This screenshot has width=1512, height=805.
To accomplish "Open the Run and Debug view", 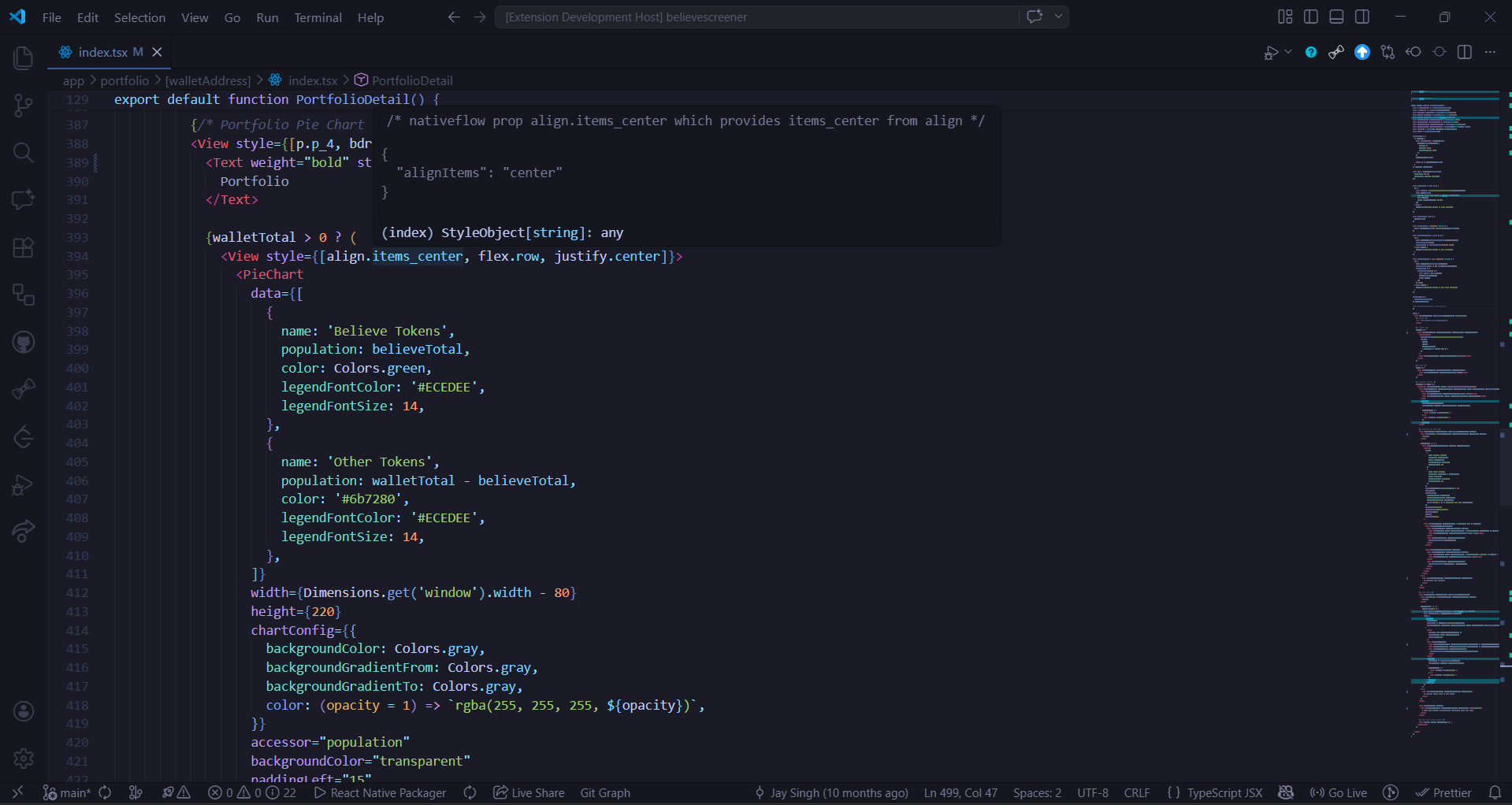I will (x=24, y=484).
